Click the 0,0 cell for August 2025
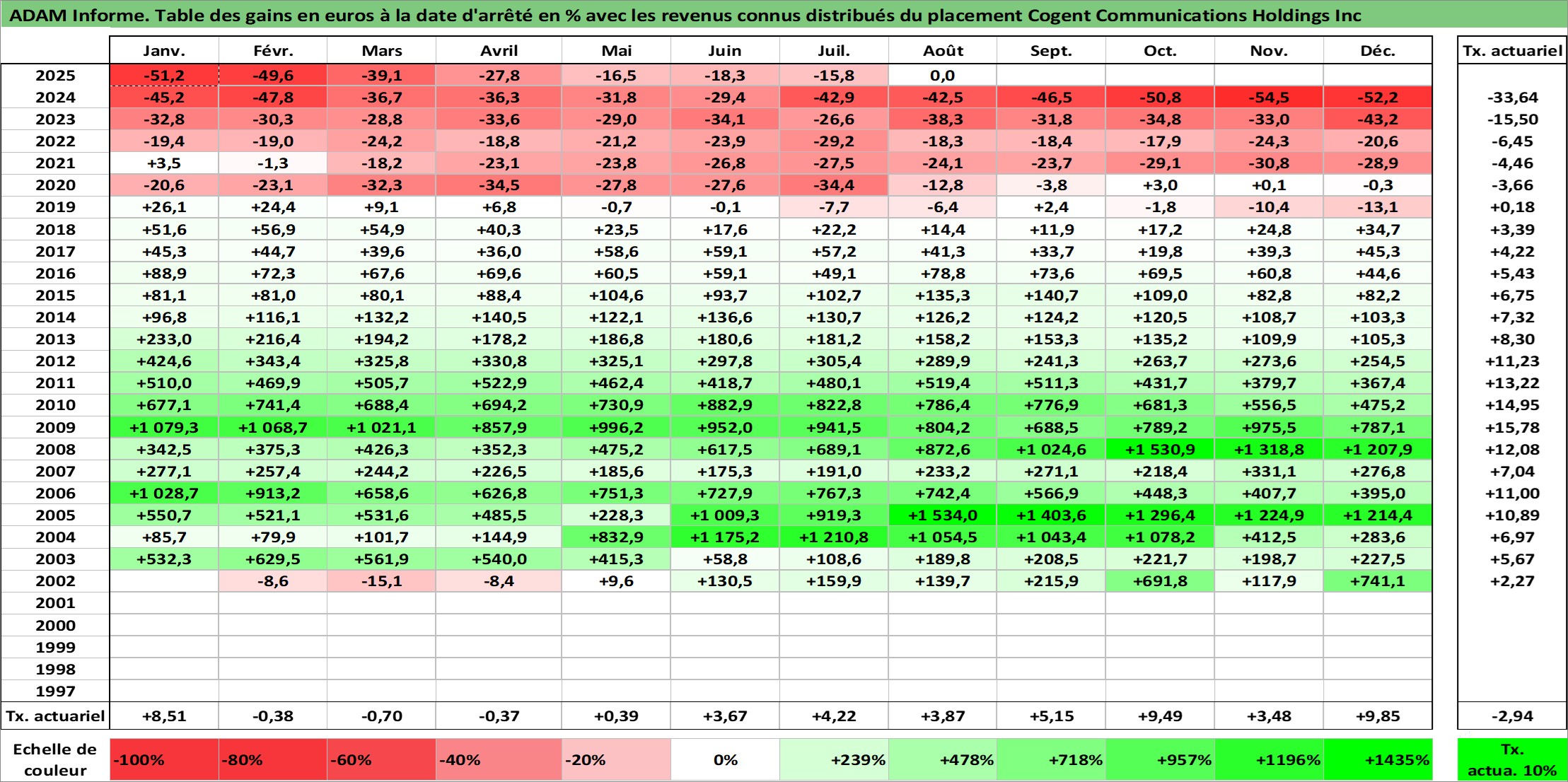 tap(943, 76)
